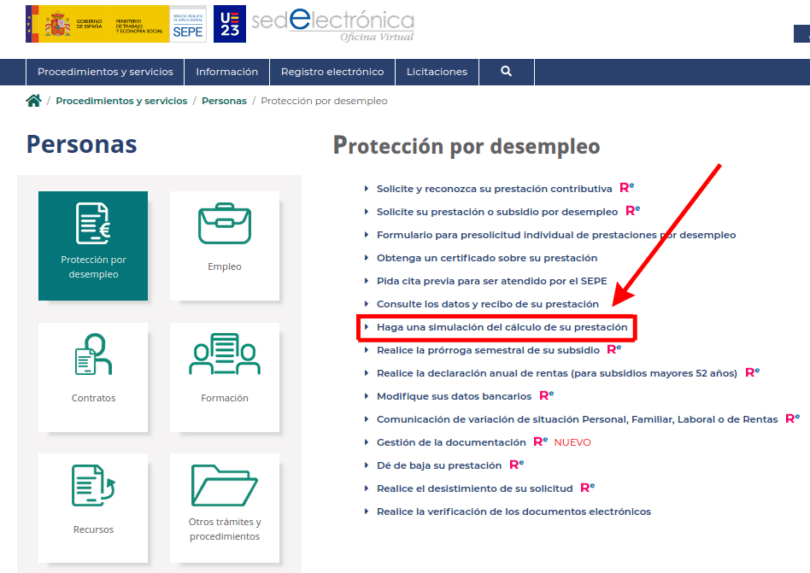Open Registro electrónico menu
This screenshot has width=810, height=573.
[332, 72]
